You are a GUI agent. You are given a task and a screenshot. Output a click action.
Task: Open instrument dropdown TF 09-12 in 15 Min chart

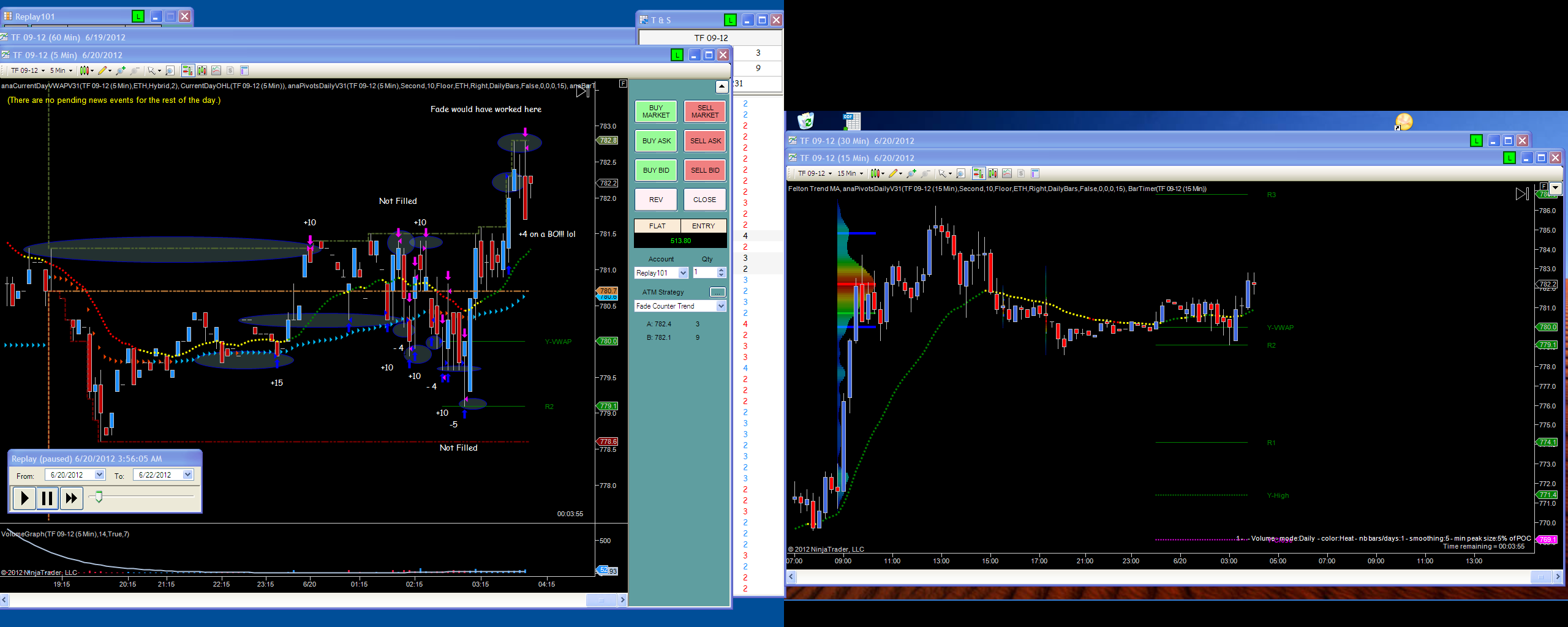coord(815,173)
